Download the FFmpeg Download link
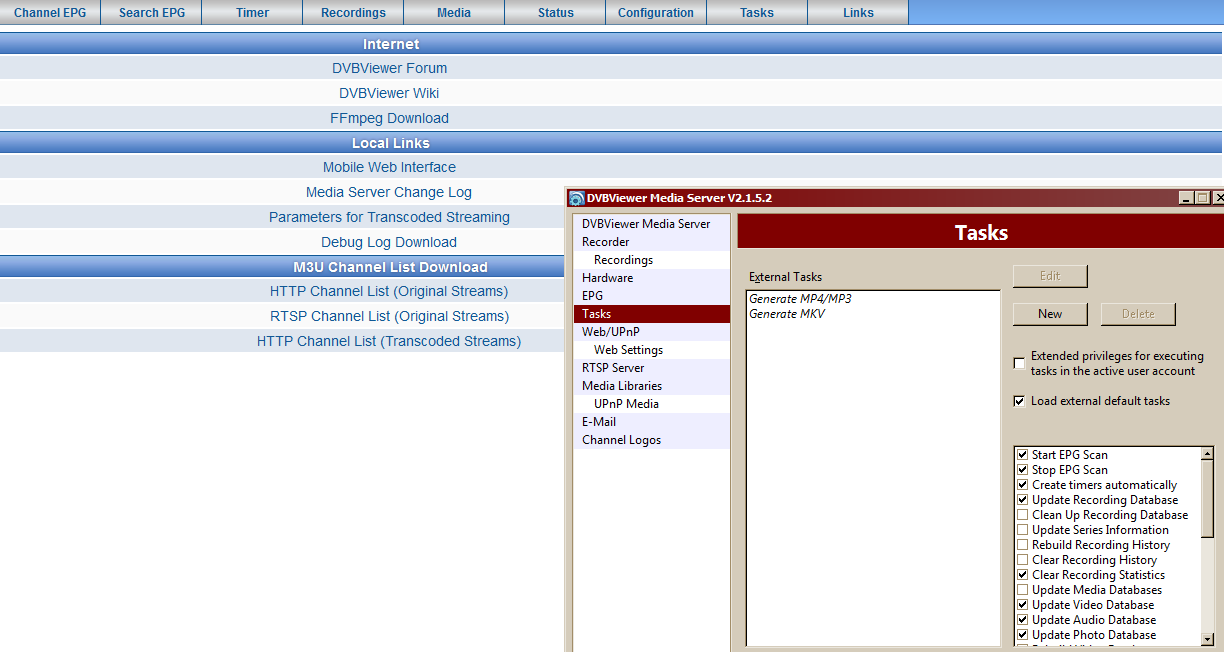The image size is (1224, 652). [x=389, y=118]
